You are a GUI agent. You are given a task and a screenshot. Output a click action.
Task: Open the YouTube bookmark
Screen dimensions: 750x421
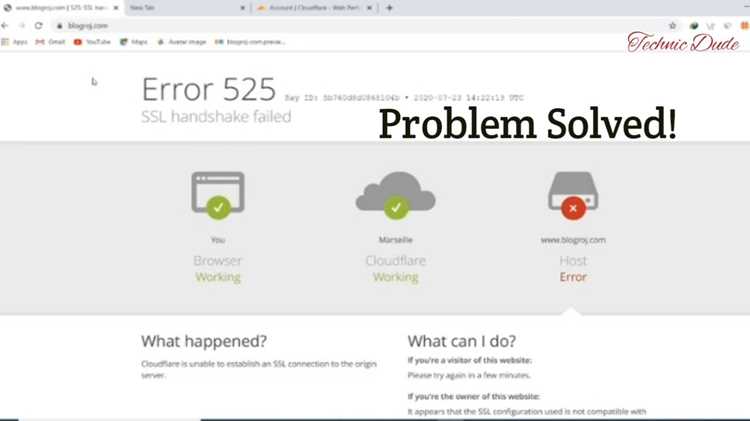pyautogui.click(x=92, y=42)
